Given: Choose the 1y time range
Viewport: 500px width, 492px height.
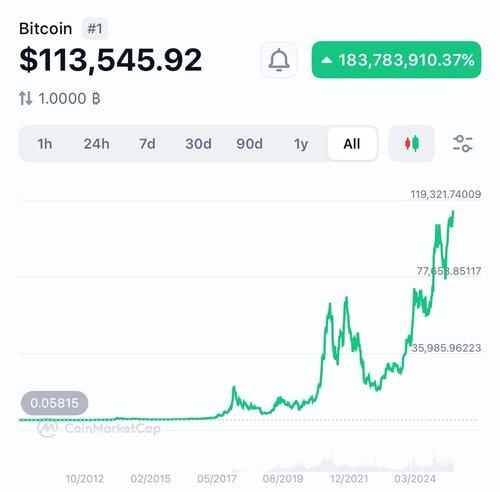Looking at the screenshot, I should [301, 144].
